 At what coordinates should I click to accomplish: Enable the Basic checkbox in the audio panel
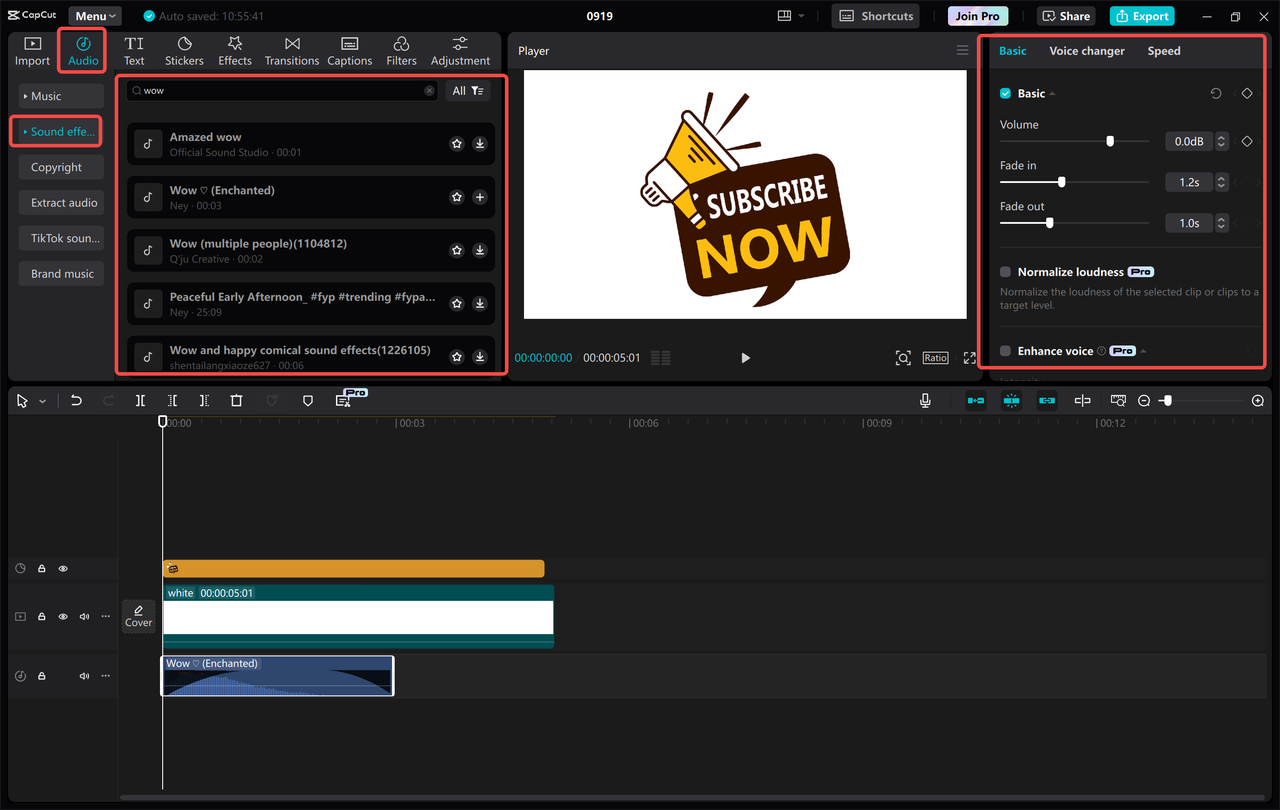point(1005,93)
